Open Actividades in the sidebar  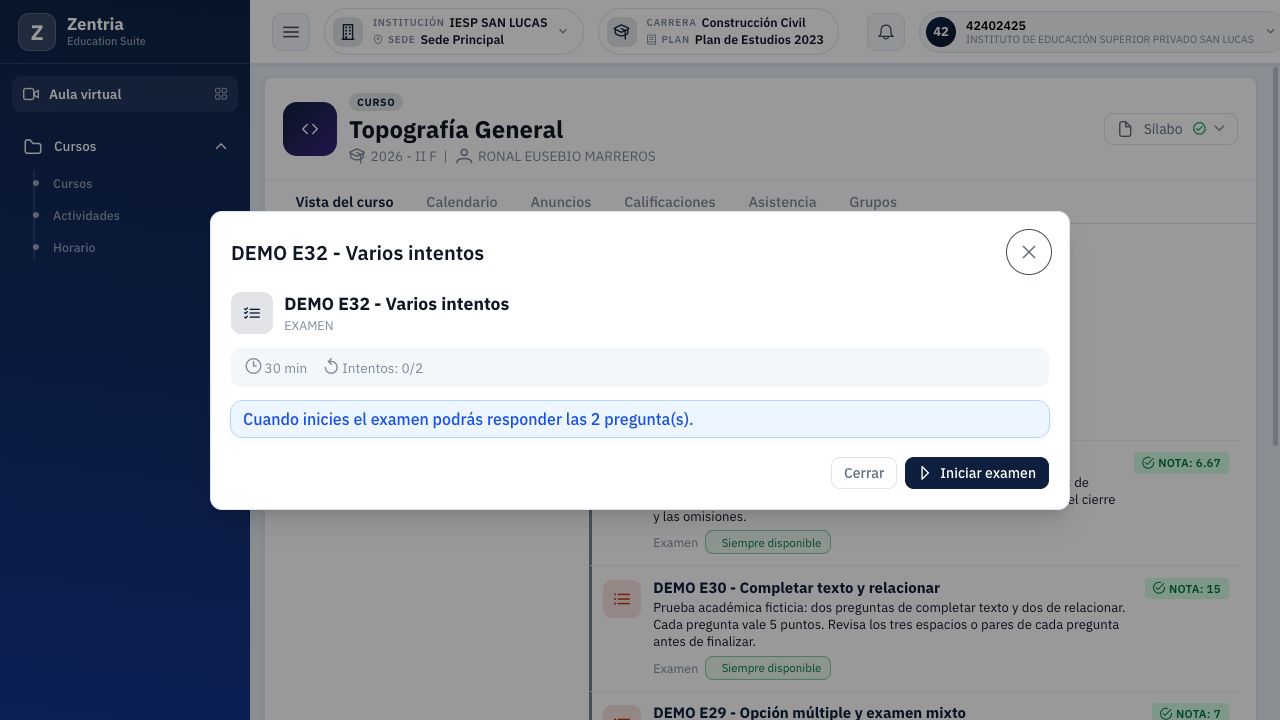tap(86, 216)
